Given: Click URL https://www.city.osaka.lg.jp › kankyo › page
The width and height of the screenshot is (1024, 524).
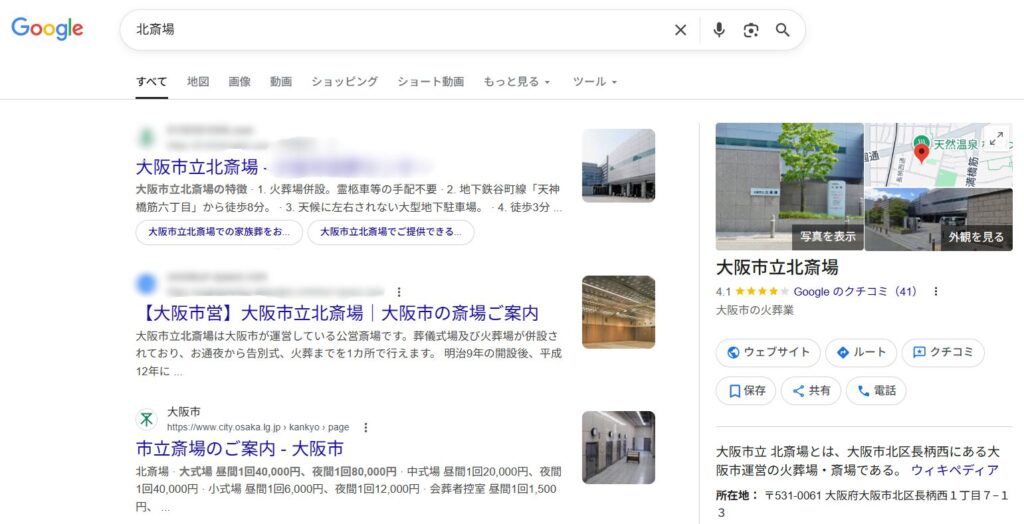Looking at the screenshot, I should pyautogui.click(x=258, y=427).
